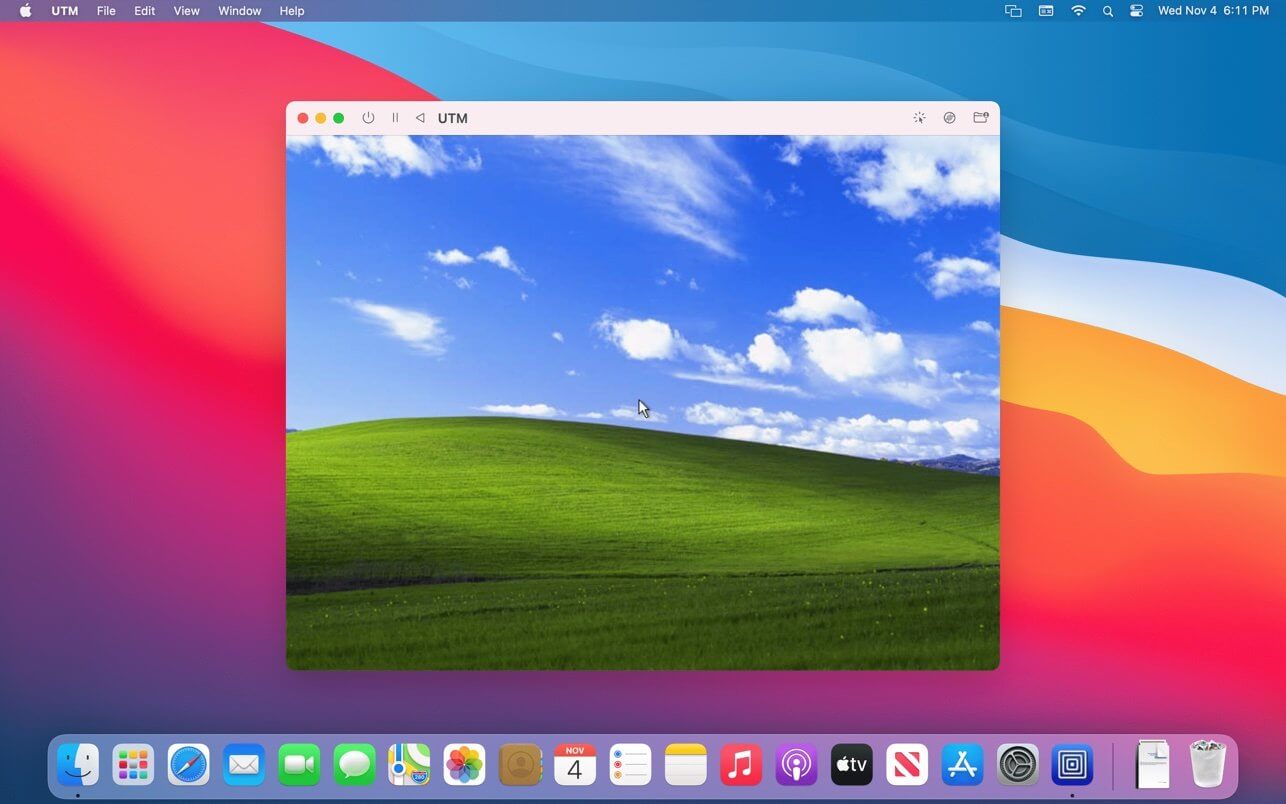Click the date and time display
The width and height of the screenshot is (1286, 804).
(1213, 11)
